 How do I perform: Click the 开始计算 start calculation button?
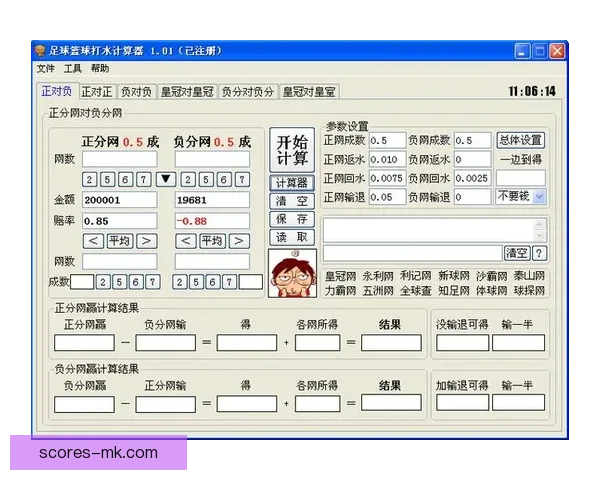tap(292, 150)
